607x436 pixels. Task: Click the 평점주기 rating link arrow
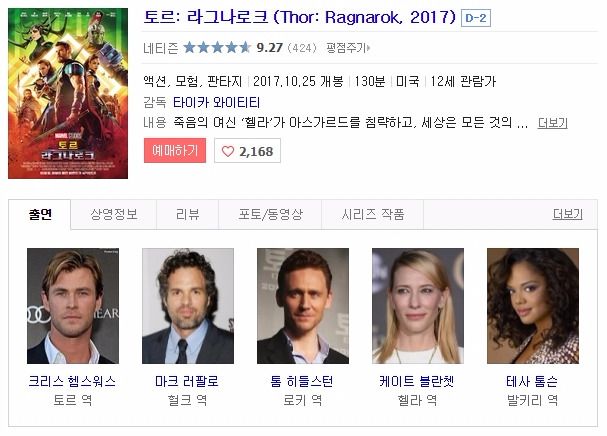coord(369,48)
